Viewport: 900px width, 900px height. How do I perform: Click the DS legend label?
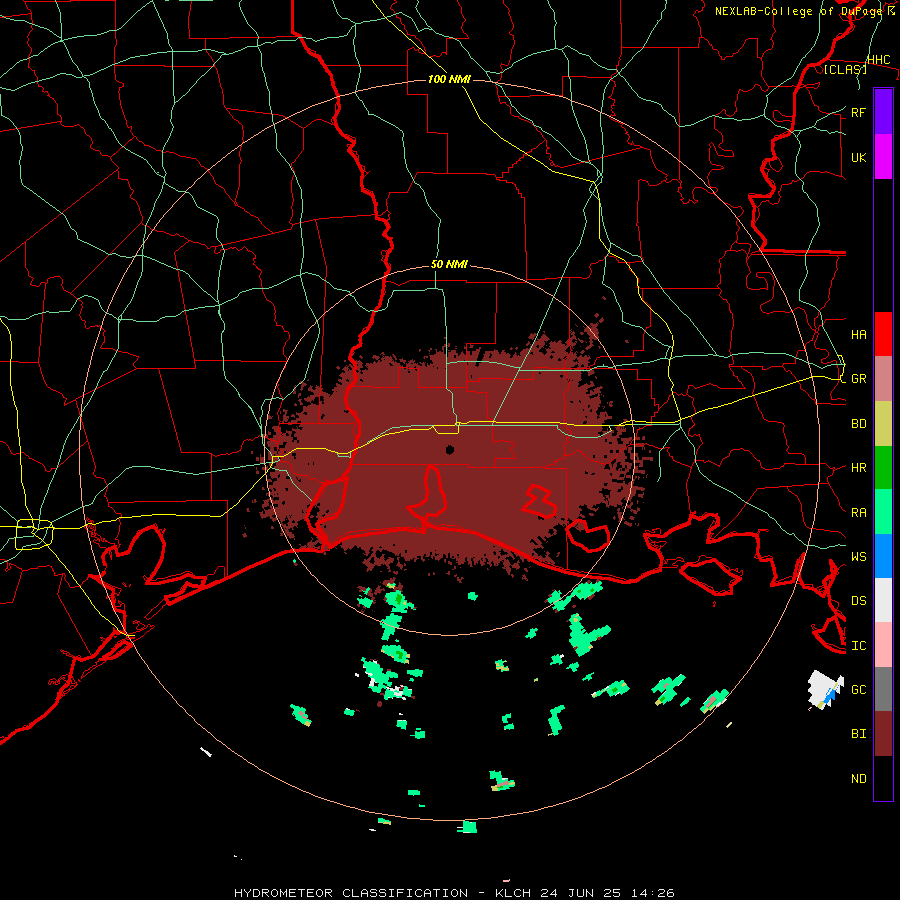(x=858, y=601)
